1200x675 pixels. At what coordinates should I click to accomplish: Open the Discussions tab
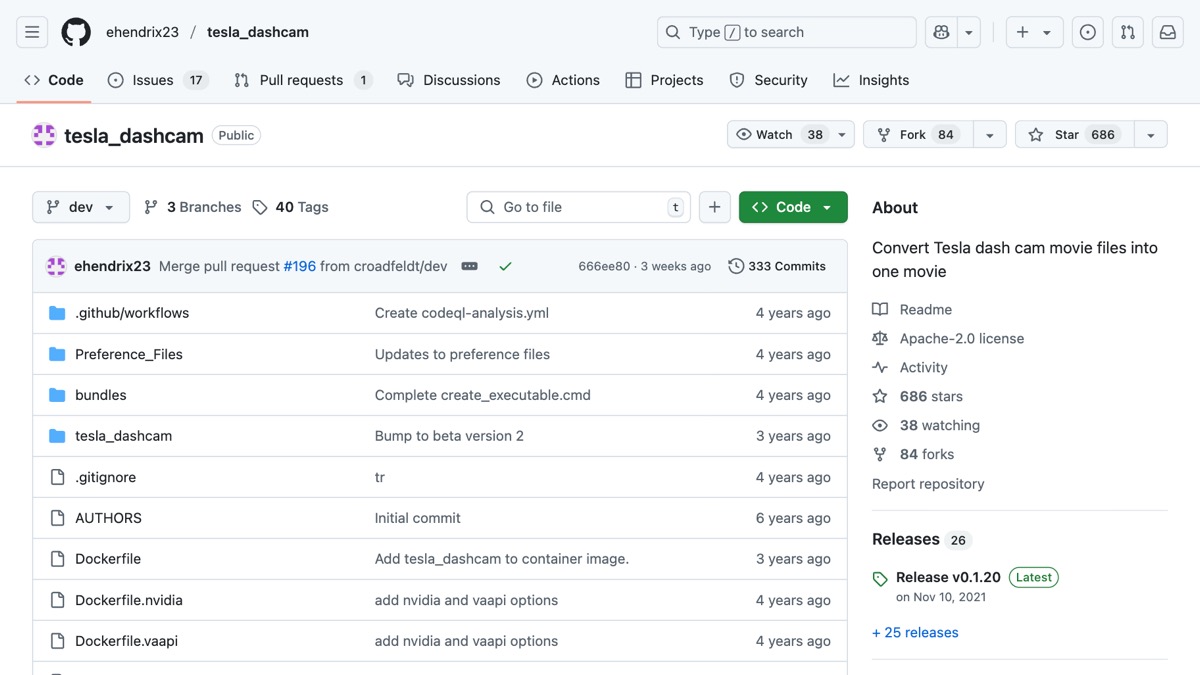pos(449,80)
